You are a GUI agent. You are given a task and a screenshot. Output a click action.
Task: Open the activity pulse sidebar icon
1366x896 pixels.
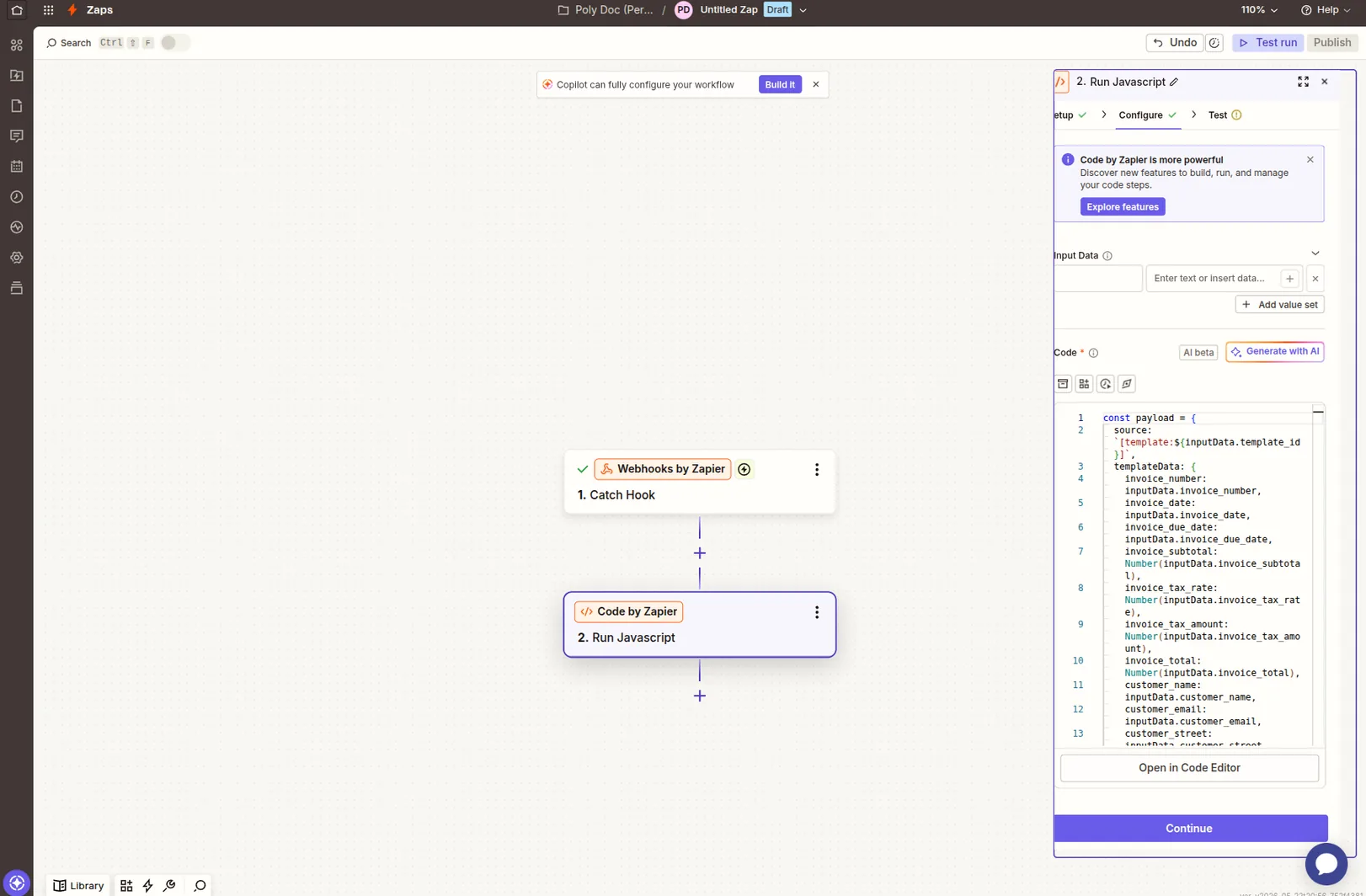point(17,227)
